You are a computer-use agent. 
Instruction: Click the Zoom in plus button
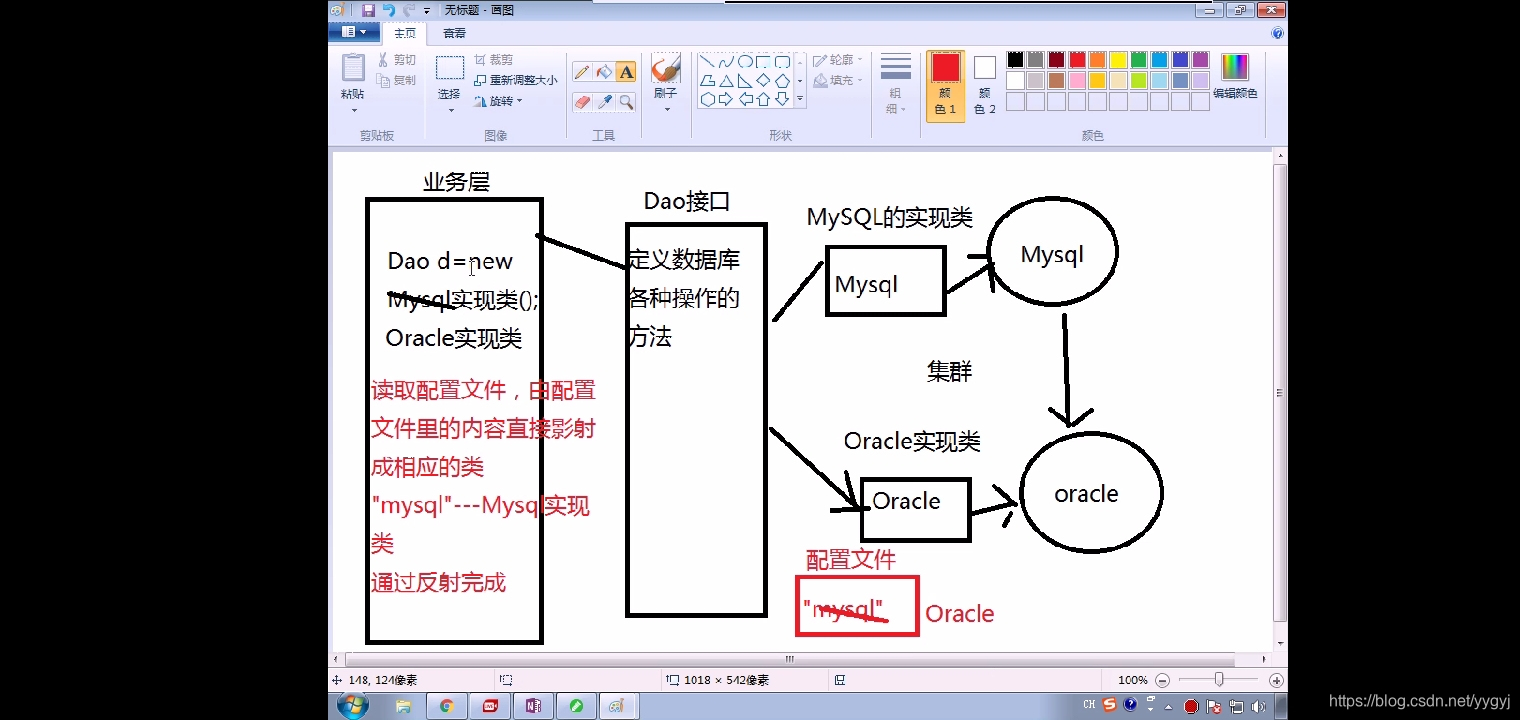click(x=1276, y=680)
